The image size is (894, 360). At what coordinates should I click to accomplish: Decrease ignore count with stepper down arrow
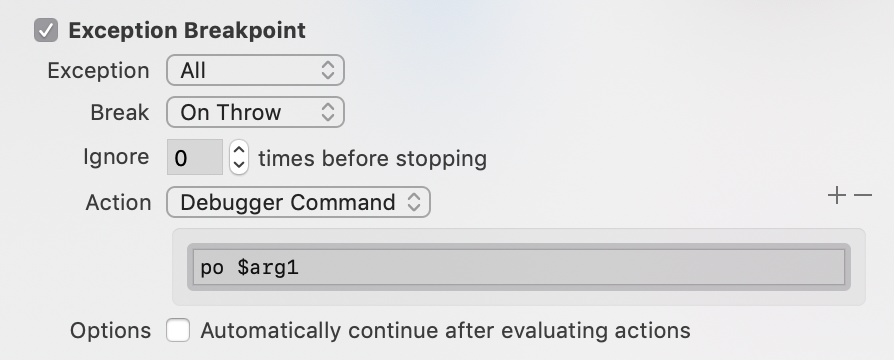pos(239,165)
